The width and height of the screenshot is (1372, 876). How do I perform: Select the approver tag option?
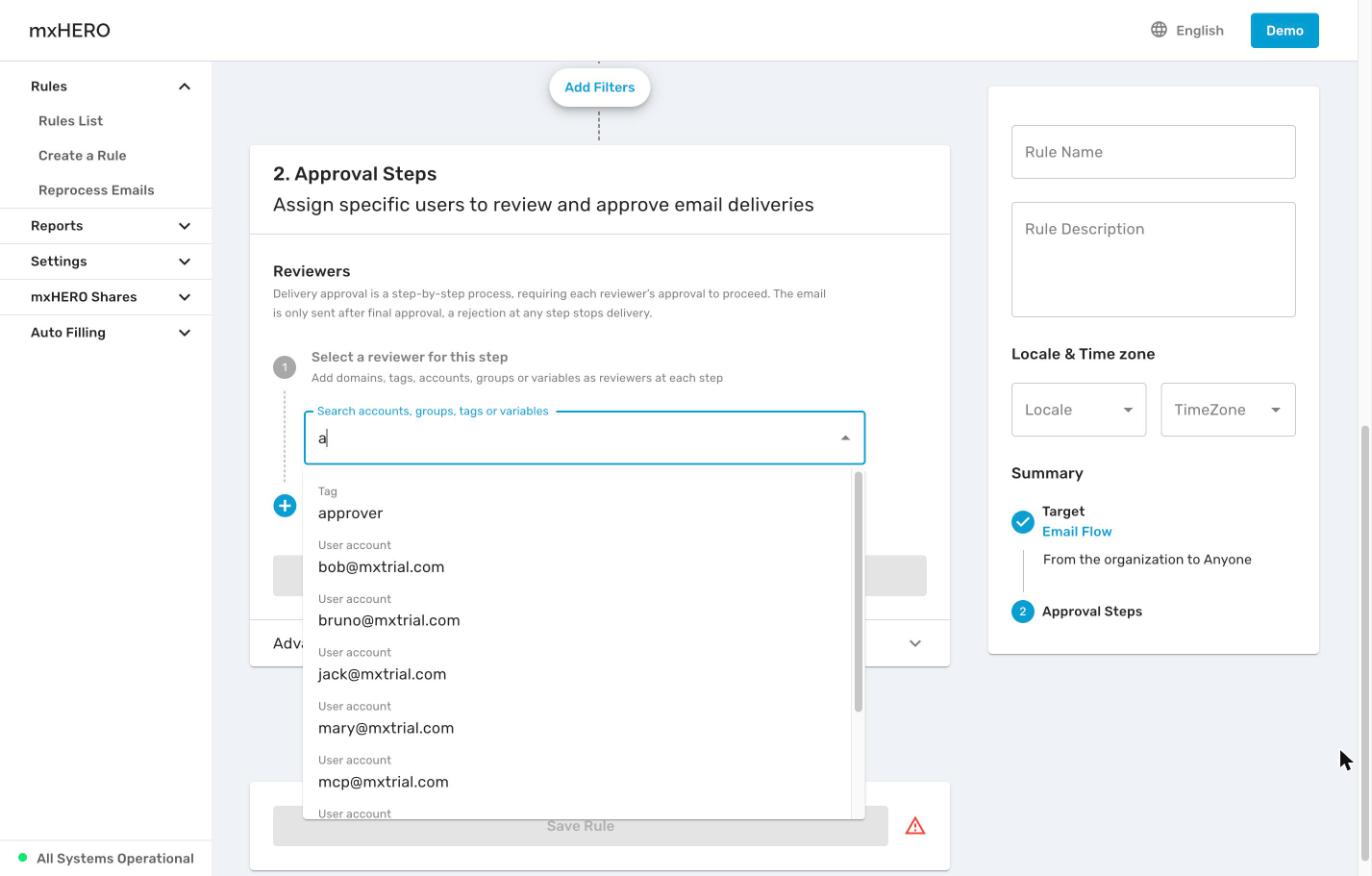577,503
